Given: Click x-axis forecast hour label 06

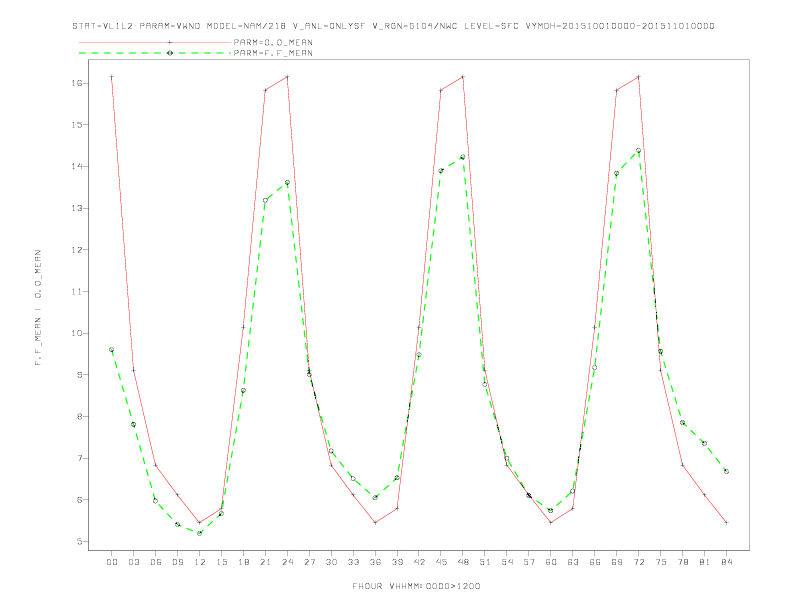Looking at the screenshot, I should pyautogui.click(x=156, y=562).
